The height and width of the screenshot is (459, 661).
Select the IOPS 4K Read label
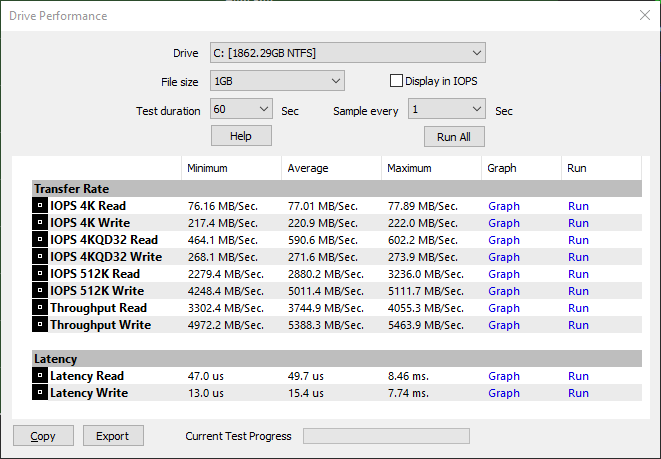coord(88,206)
